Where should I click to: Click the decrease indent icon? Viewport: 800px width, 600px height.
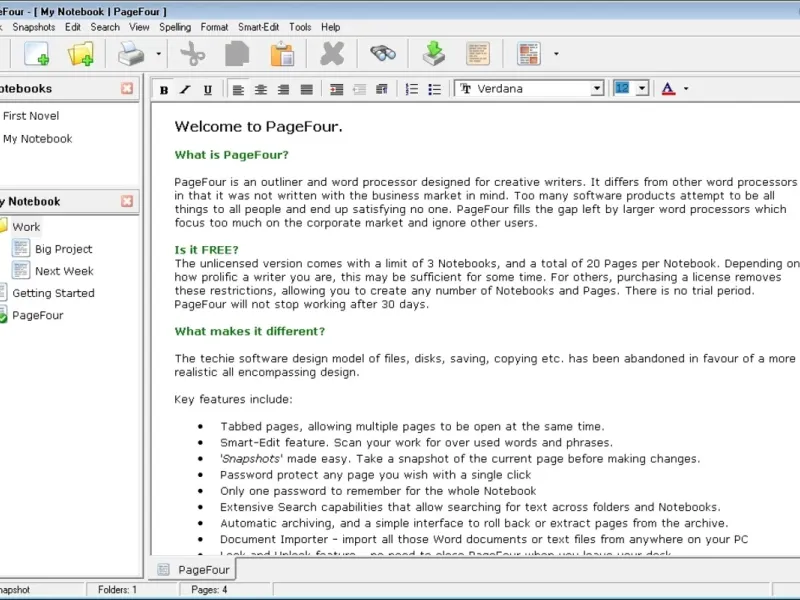(359, 90)
